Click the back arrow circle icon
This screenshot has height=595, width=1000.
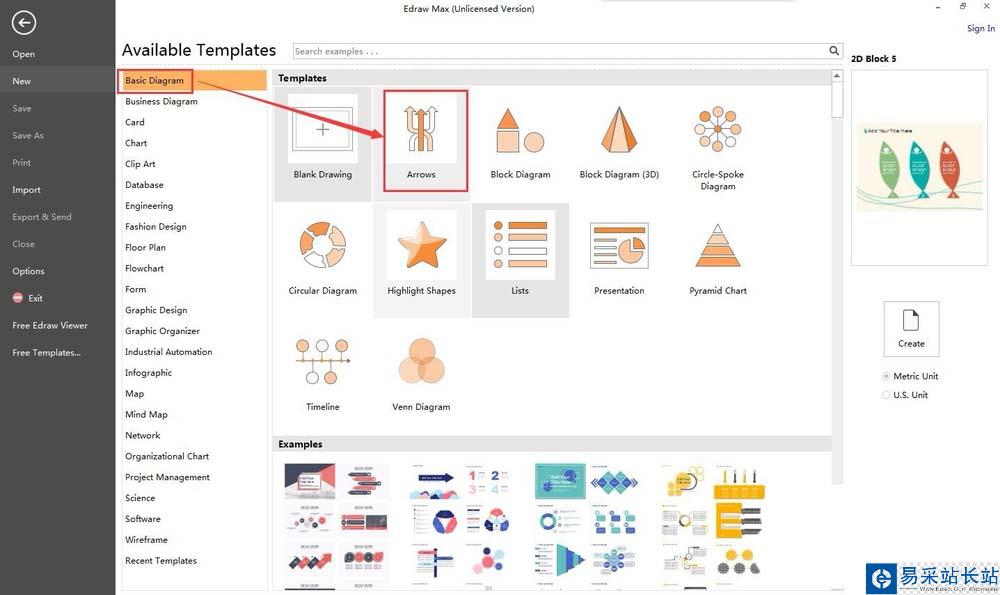point(24,23)
